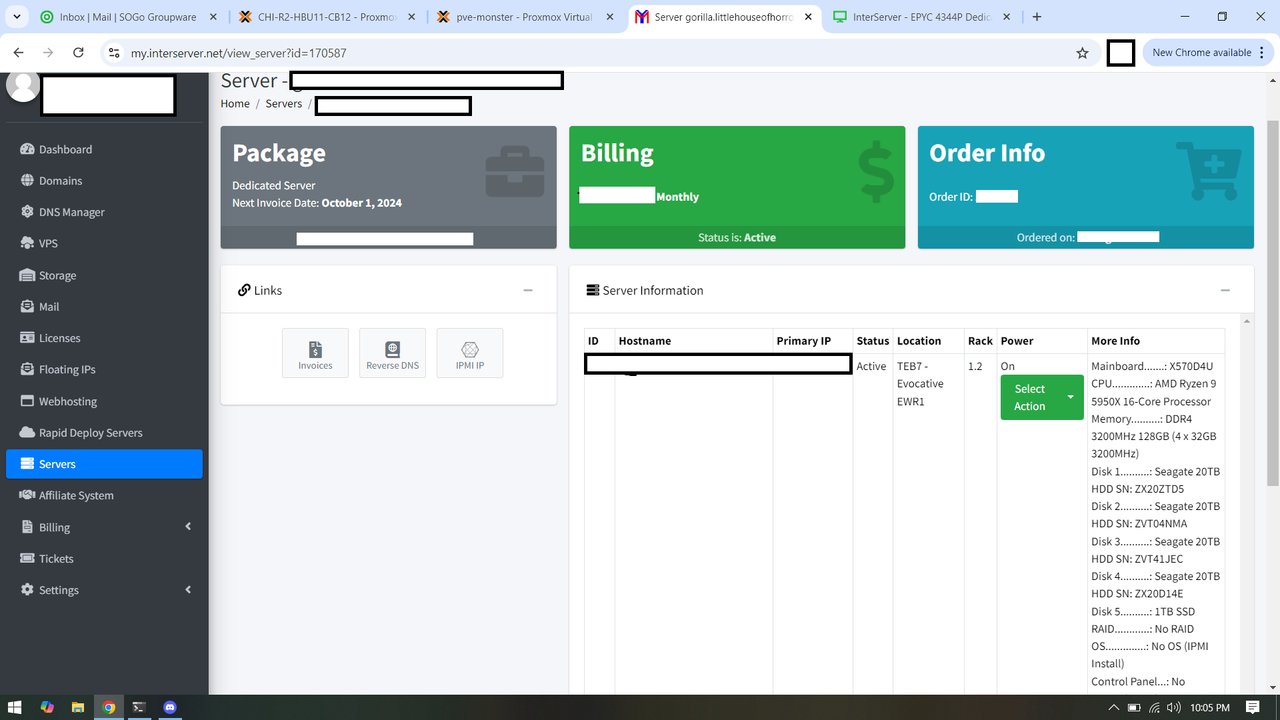This screenshot has height=720, width=1280.
Task: Click the Webhosting icon
Action: pos(27,401)
